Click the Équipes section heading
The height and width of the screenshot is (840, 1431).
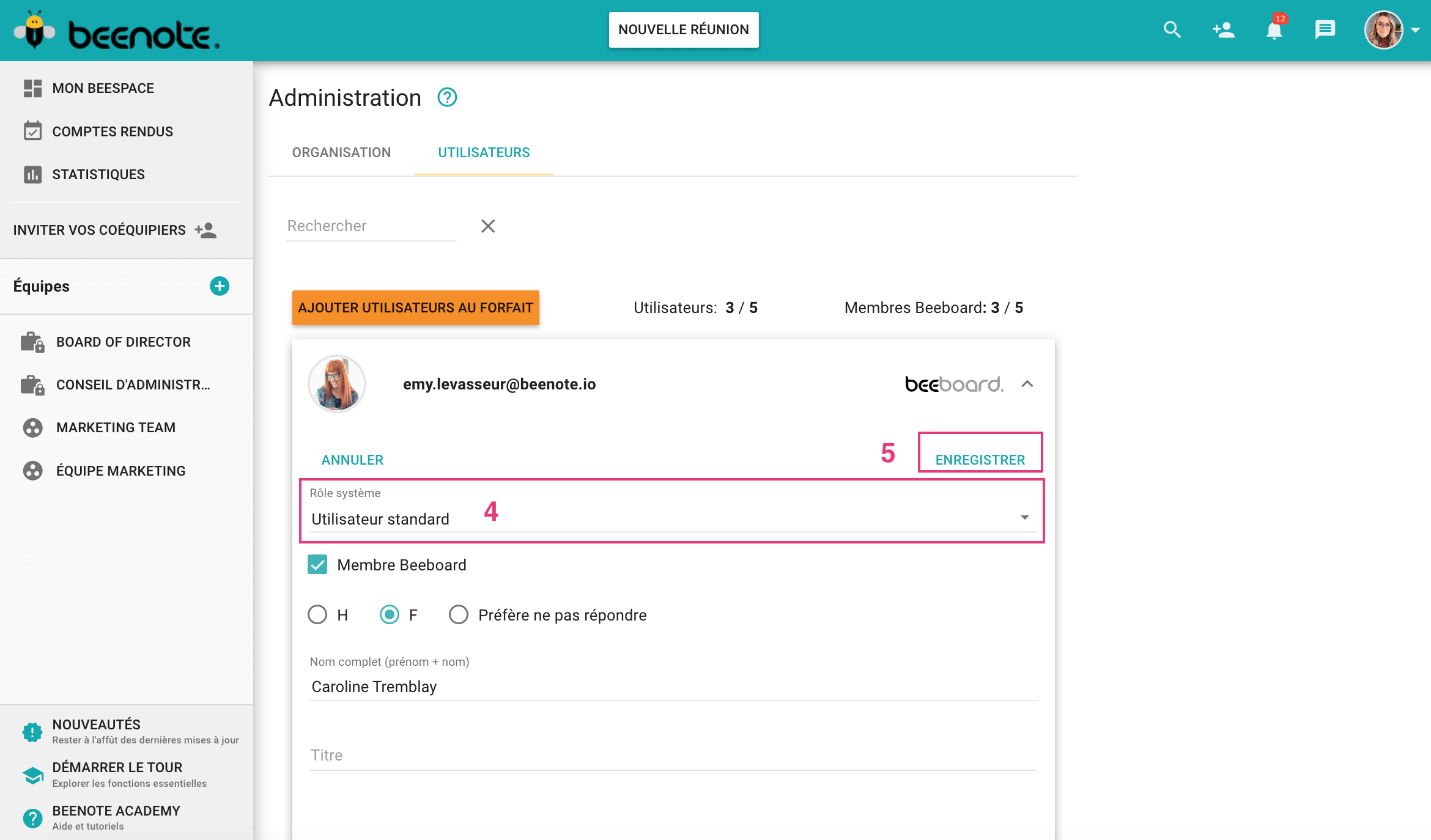coord(42,286)
